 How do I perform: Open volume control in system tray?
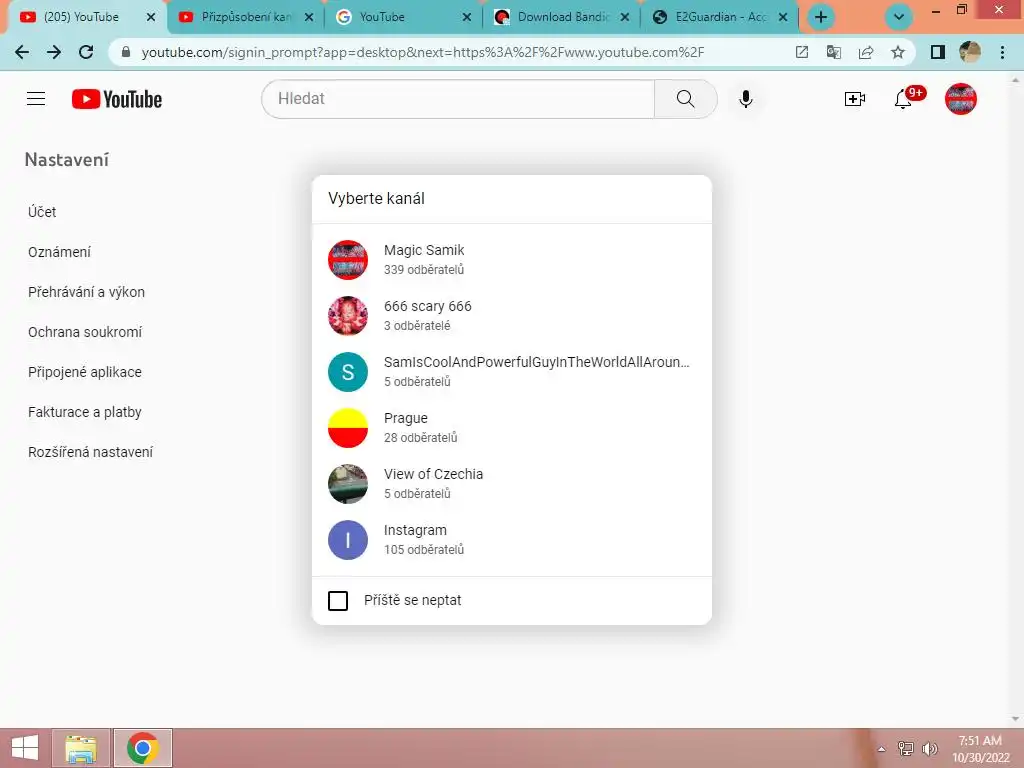(x=929, y=749)
